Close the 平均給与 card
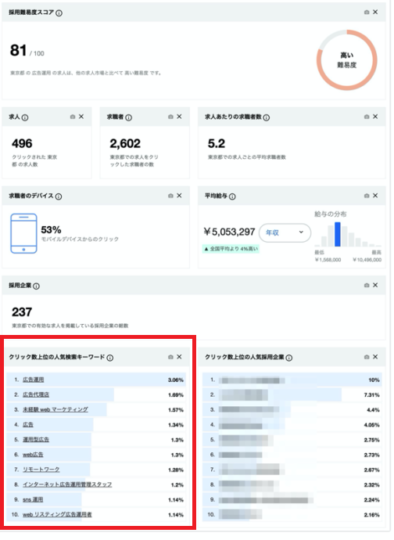The width and height of the screenshot is (394, 540). click(375, 196)
